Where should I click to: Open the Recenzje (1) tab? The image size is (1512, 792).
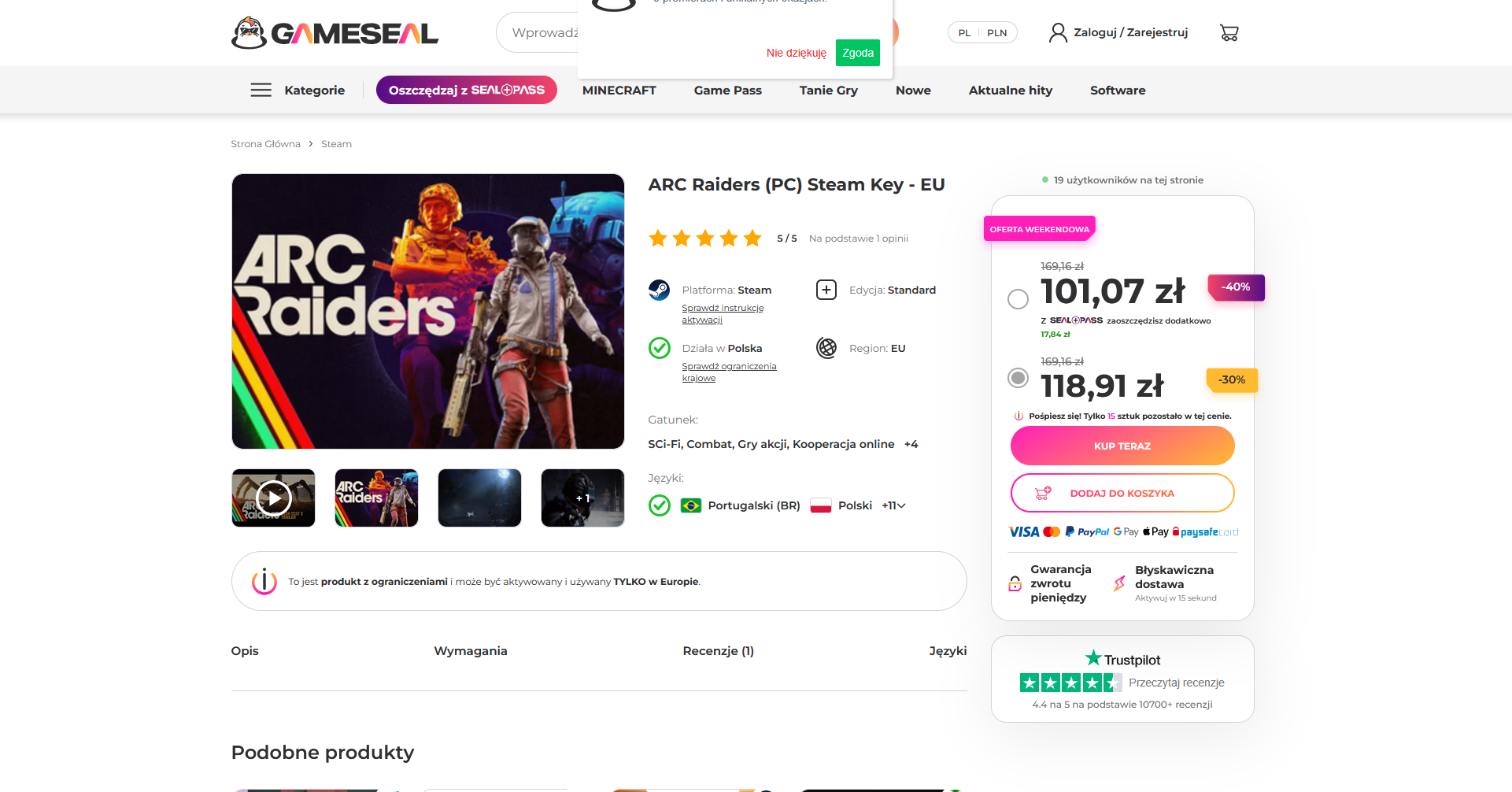click(x=718, y=651)
